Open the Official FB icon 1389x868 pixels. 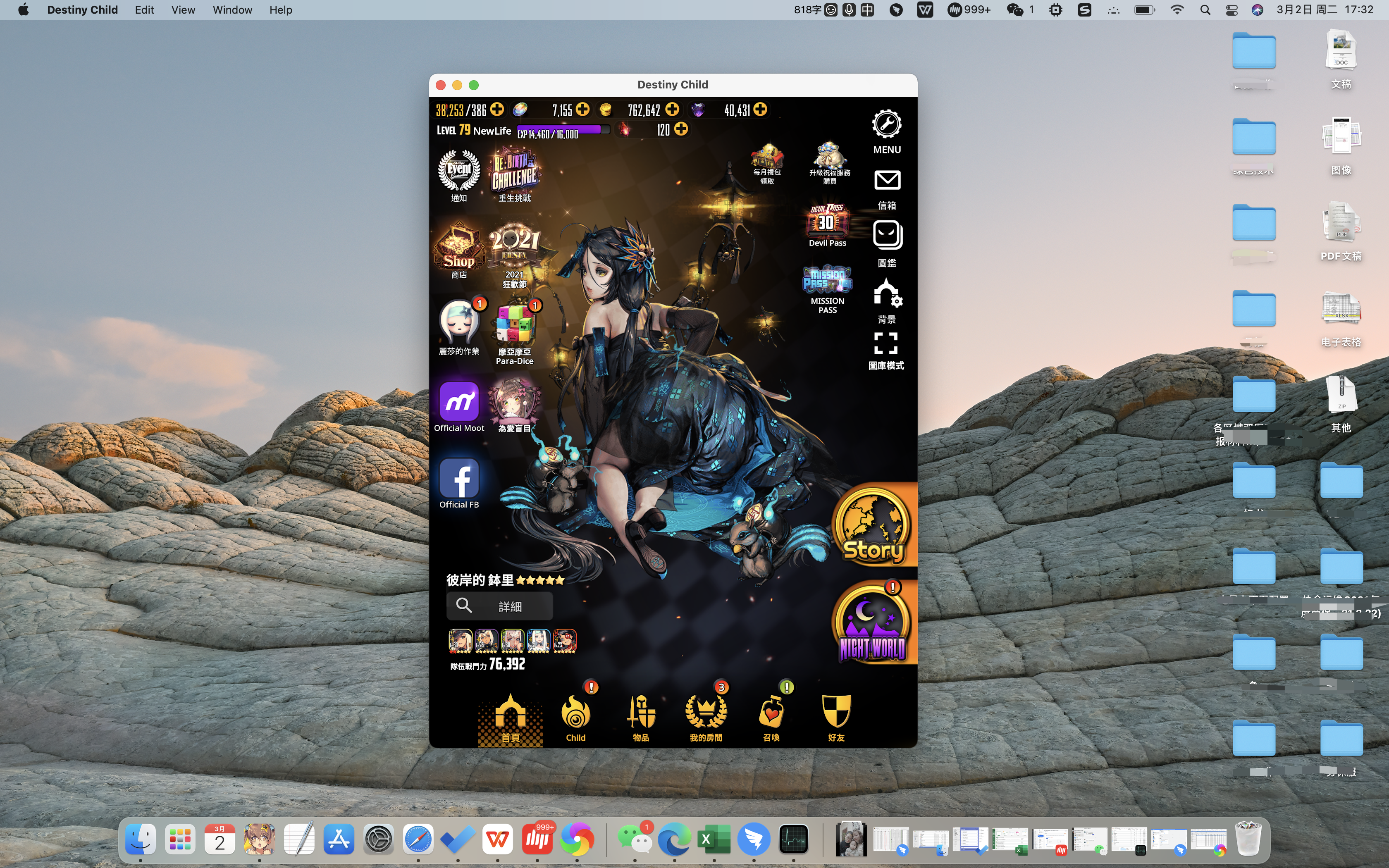pos(458,479)
